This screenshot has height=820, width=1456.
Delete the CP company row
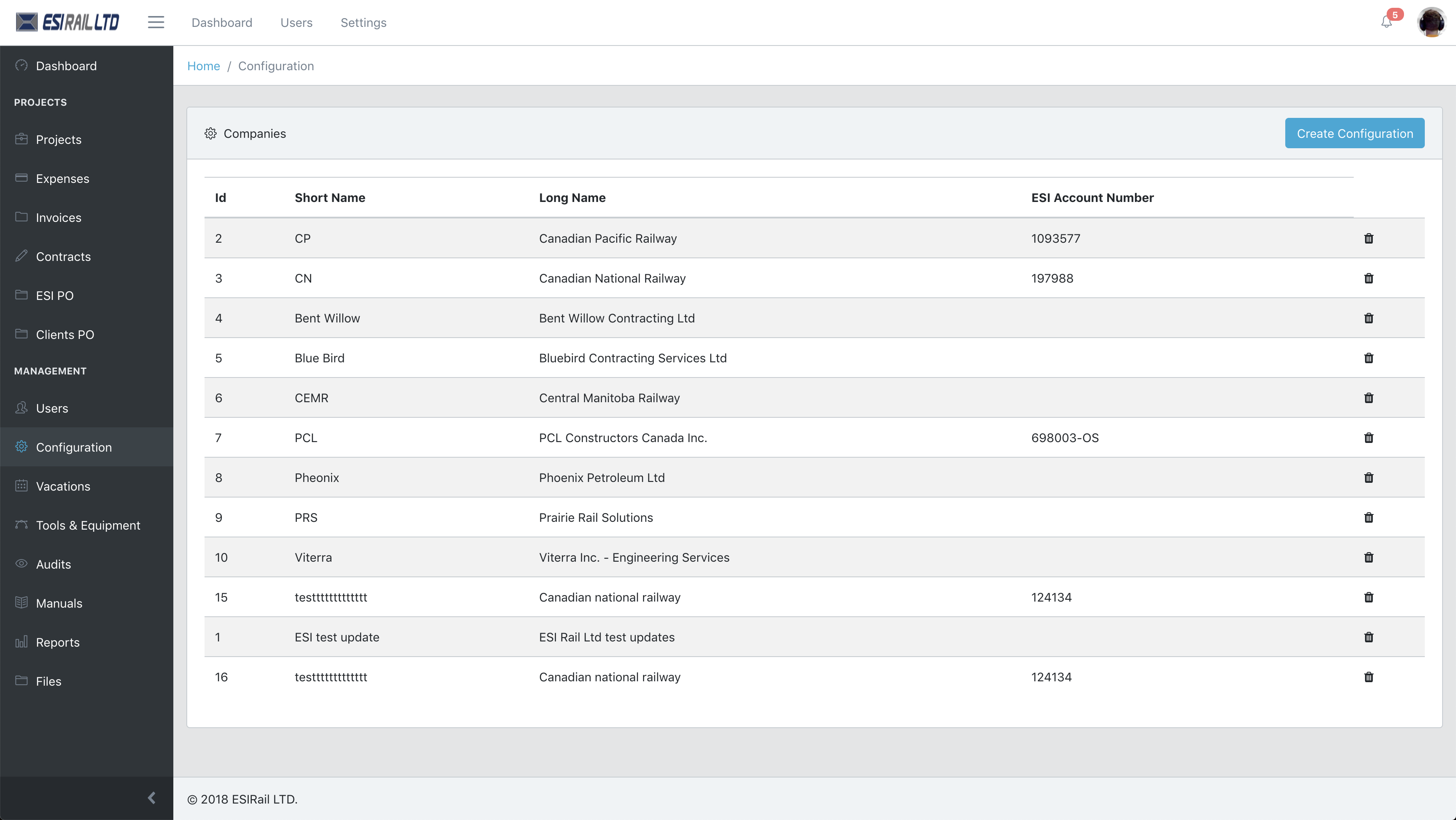pos(1368,238)
